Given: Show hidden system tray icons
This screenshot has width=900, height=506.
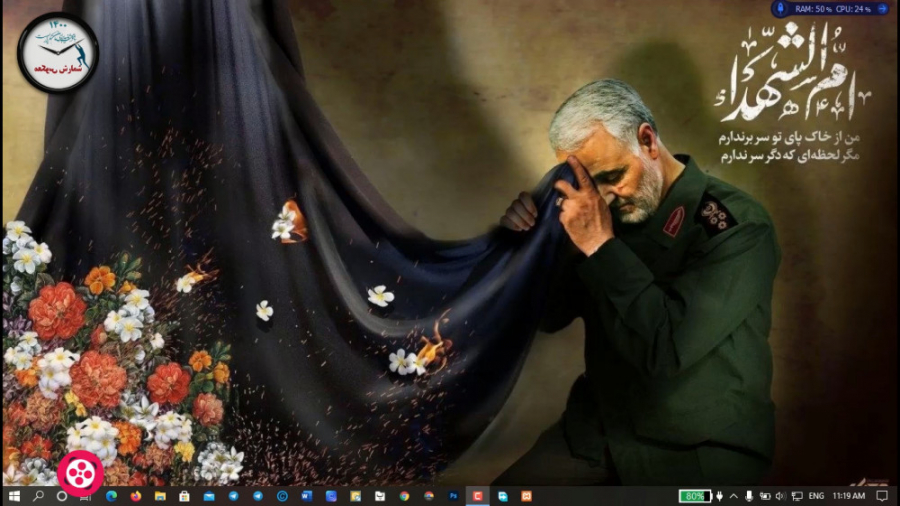Looking at the screenshot, I should (734, 496).
